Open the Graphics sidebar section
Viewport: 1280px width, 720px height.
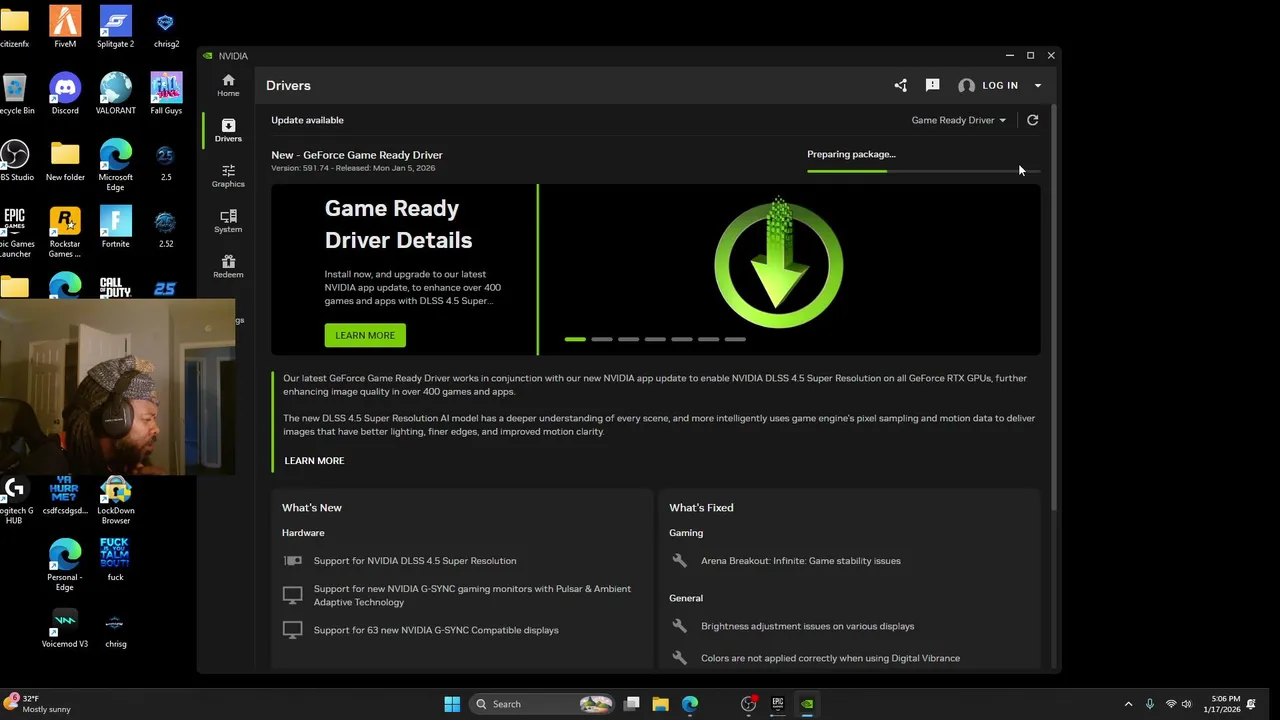(228, 176)
